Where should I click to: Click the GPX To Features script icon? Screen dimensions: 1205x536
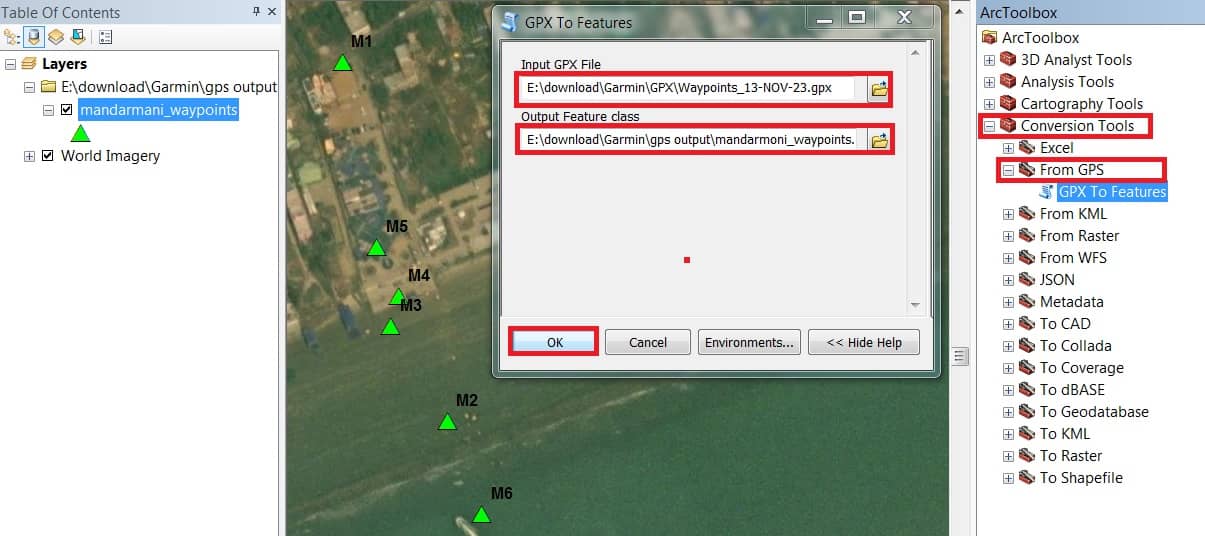pos(1047,192)
